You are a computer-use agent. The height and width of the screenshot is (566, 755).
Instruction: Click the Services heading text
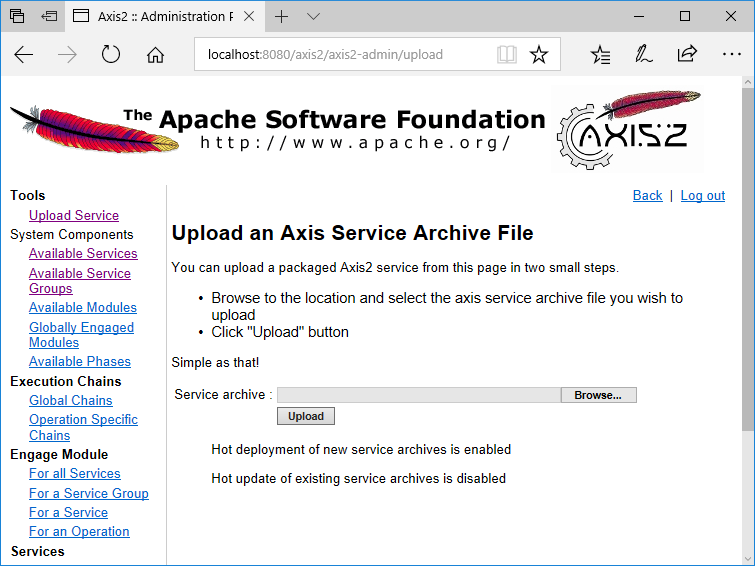point(38,552)
